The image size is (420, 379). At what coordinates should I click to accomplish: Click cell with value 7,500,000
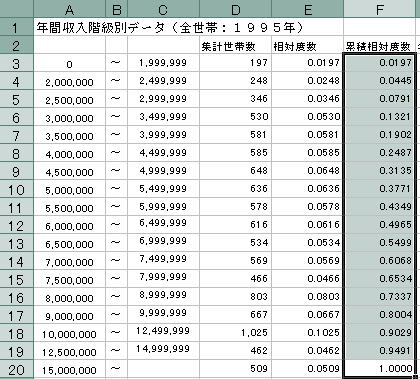pos(69,279)
